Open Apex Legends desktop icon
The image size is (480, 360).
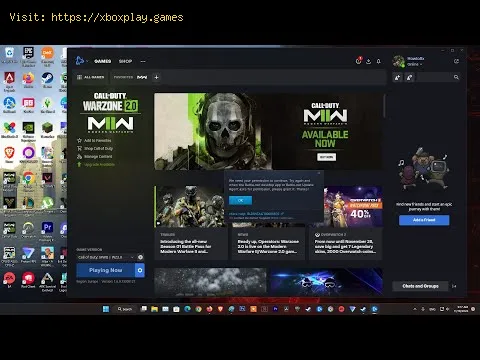[9, 81]
